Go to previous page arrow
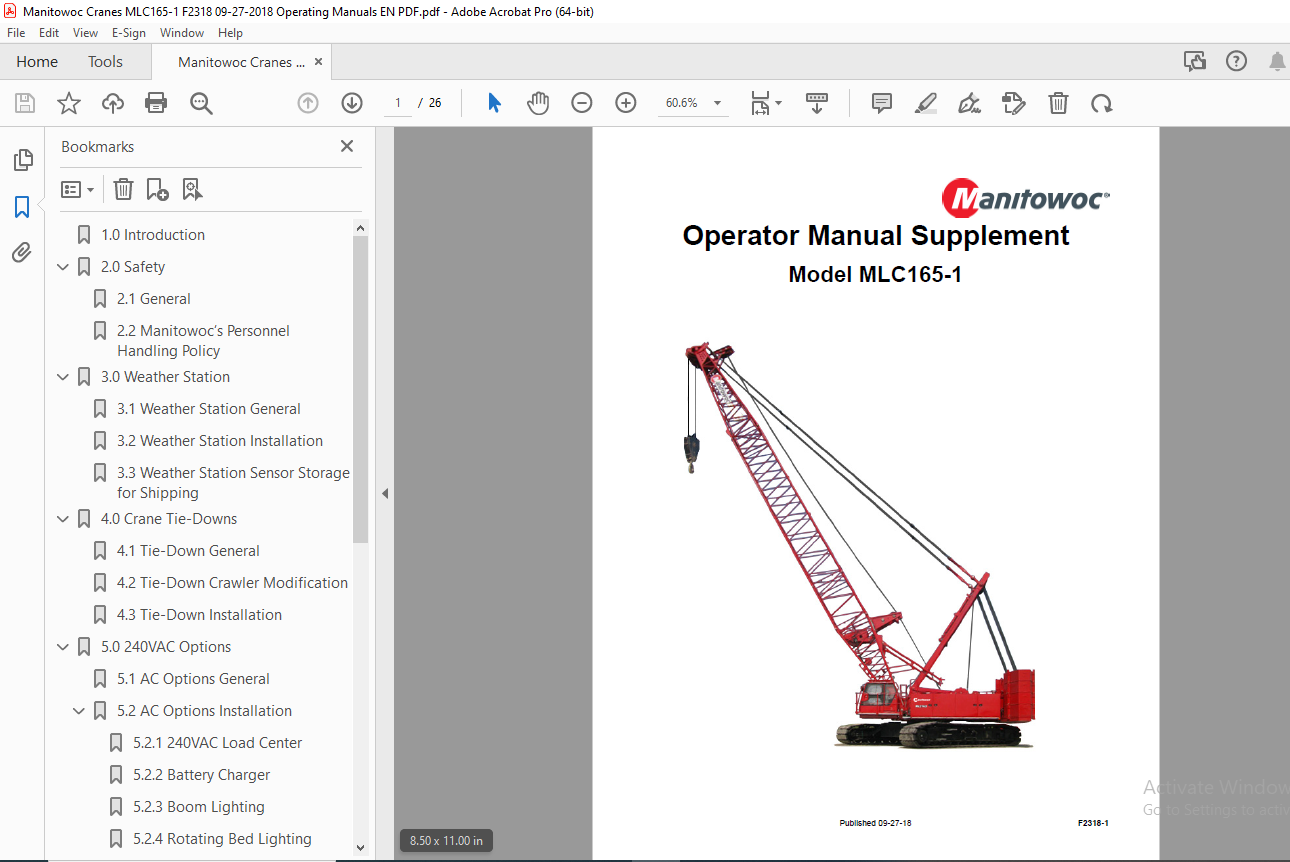Screen dimensions: 1290x862 (308, 103)
